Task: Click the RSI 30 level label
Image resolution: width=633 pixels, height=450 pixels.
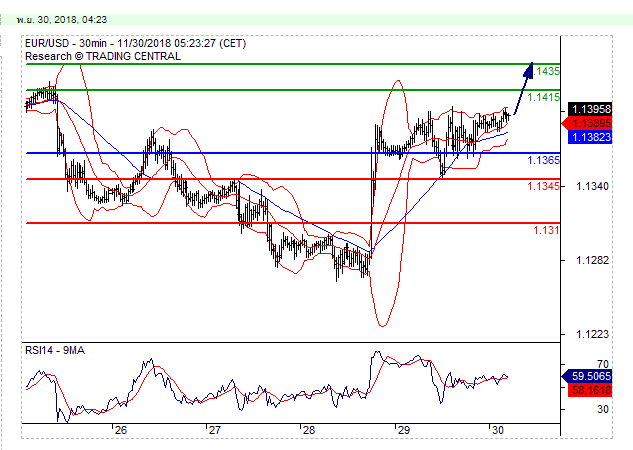Action: (603, 409)
